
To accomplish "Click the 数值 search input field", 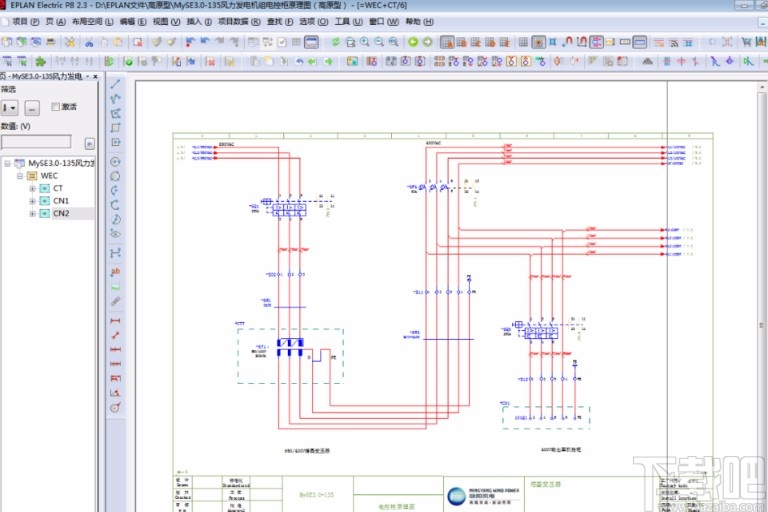I will tap(36, 142).
